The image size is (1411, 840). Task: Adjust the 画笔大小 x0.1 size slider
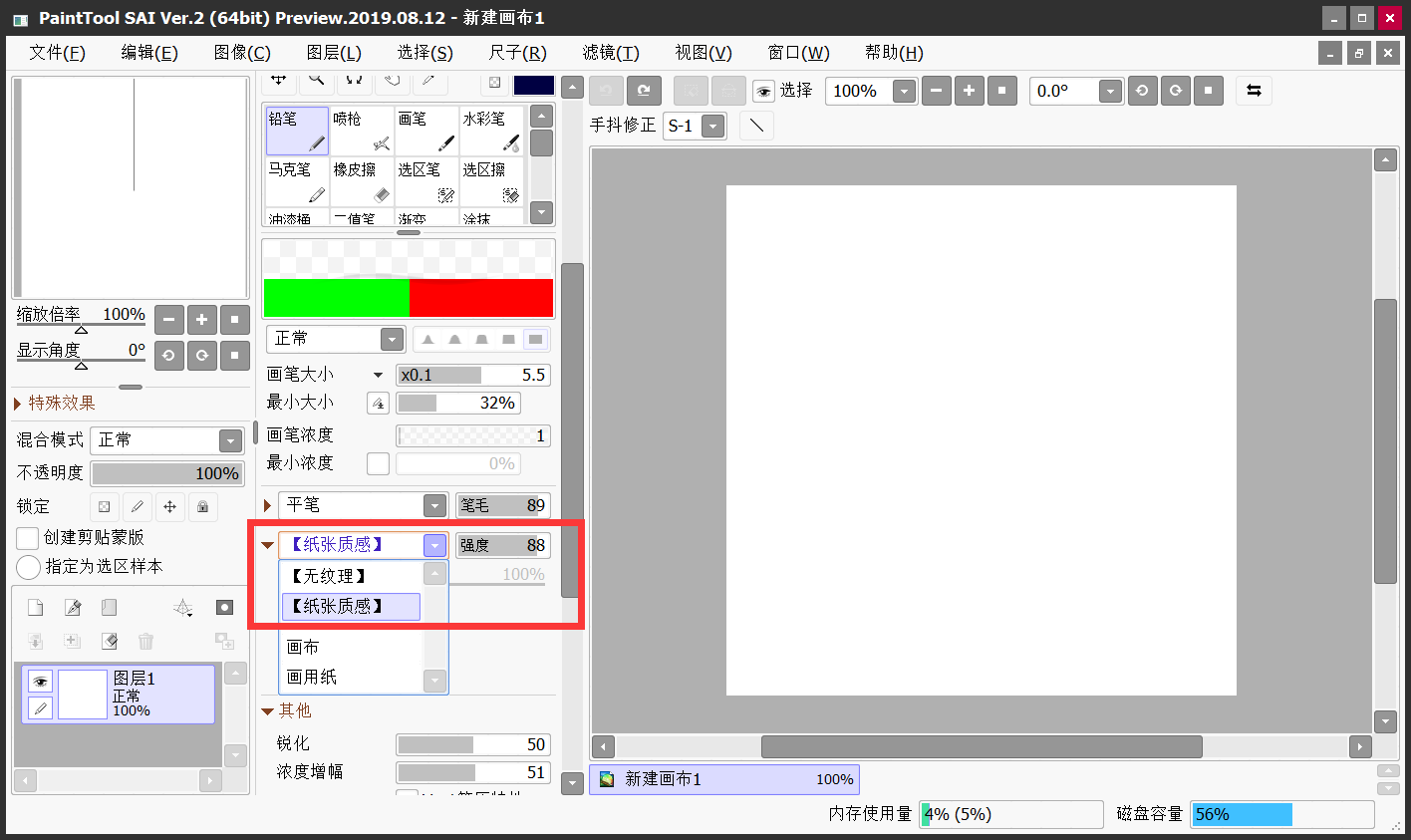point(472,375)
